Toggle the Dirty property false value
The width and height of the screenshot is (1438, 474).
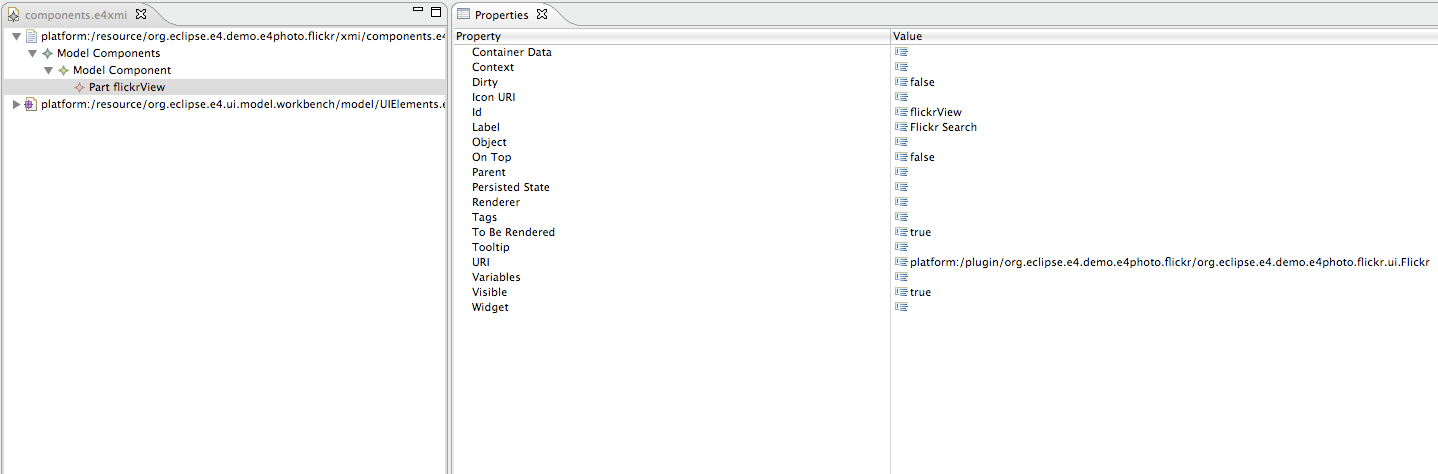pos(922,82)
